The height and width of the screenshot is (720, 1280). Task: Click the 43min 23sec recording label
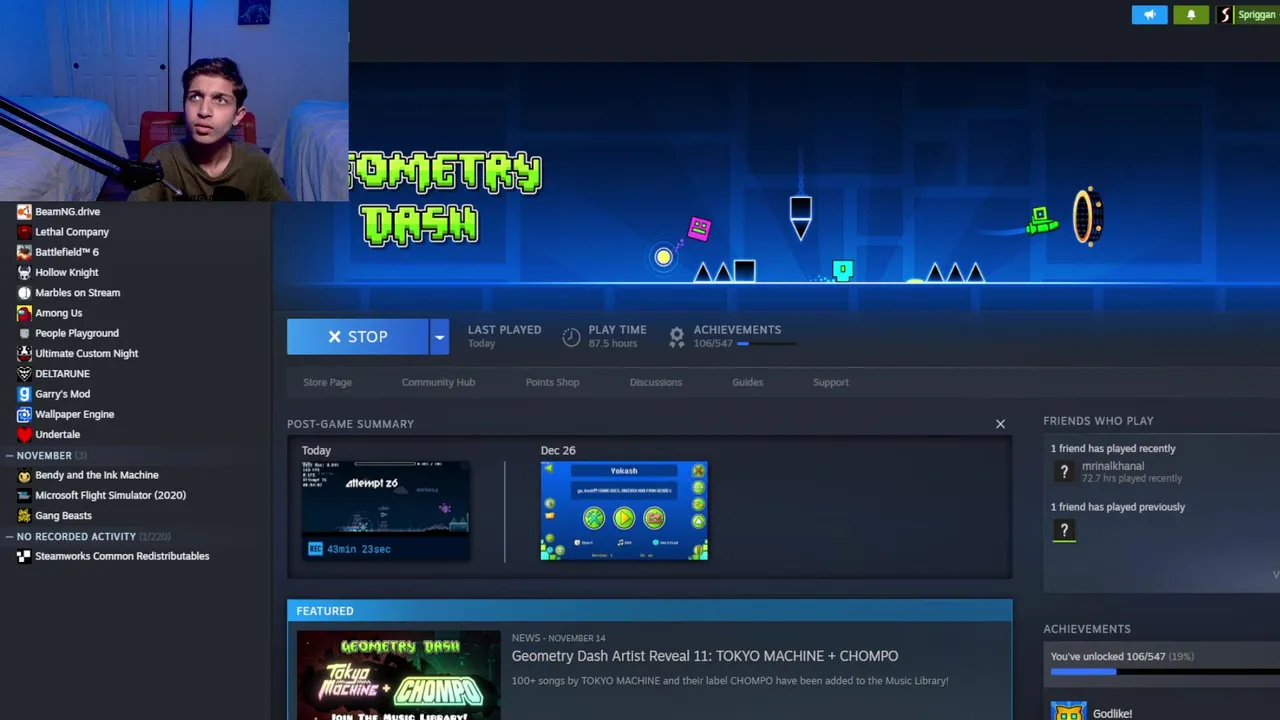point(358,549)
